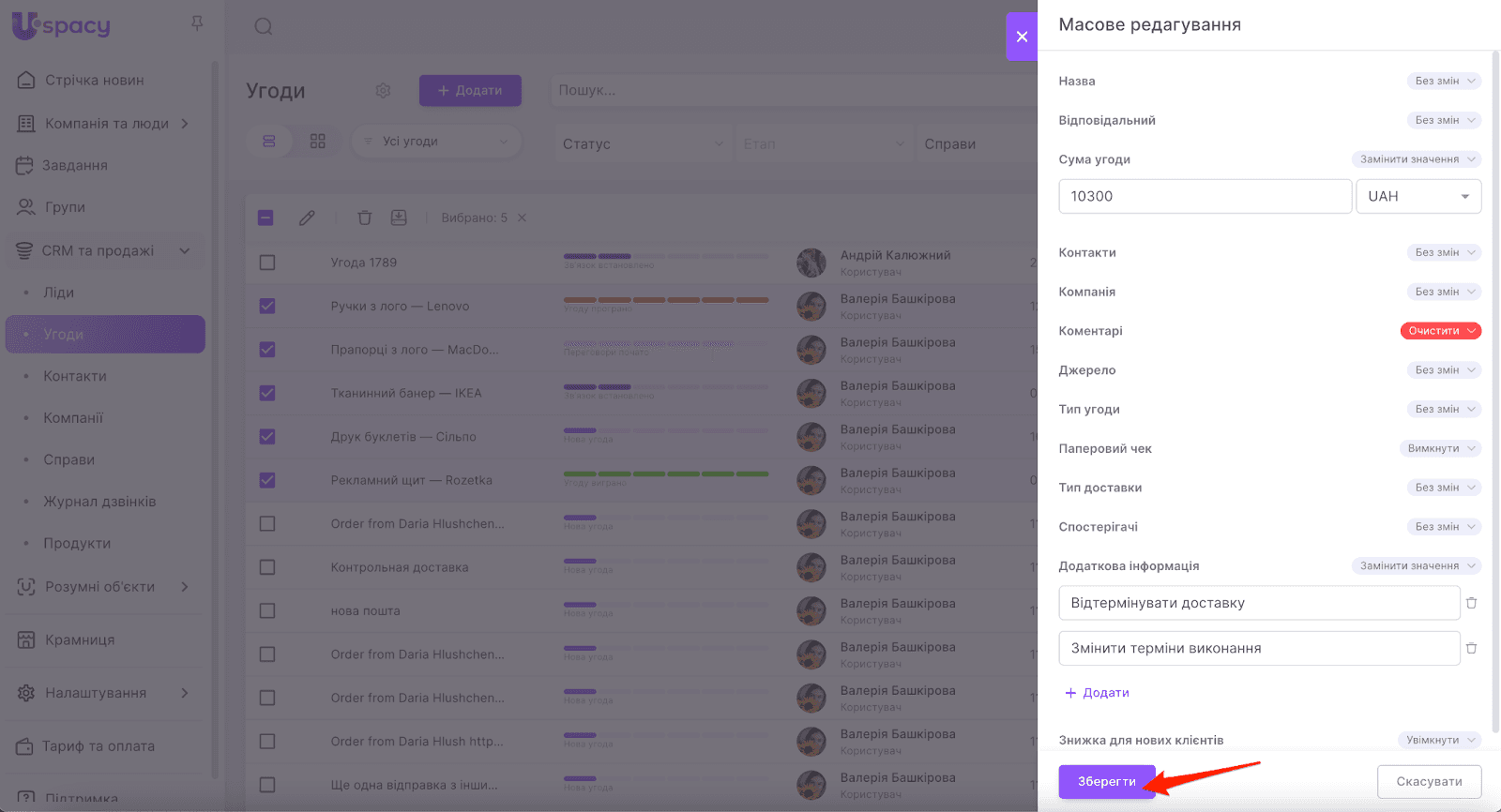The height and width of the screenshot is (812, 1501).
Task: Click the Скасувати cancel button
Action: 1428,781
